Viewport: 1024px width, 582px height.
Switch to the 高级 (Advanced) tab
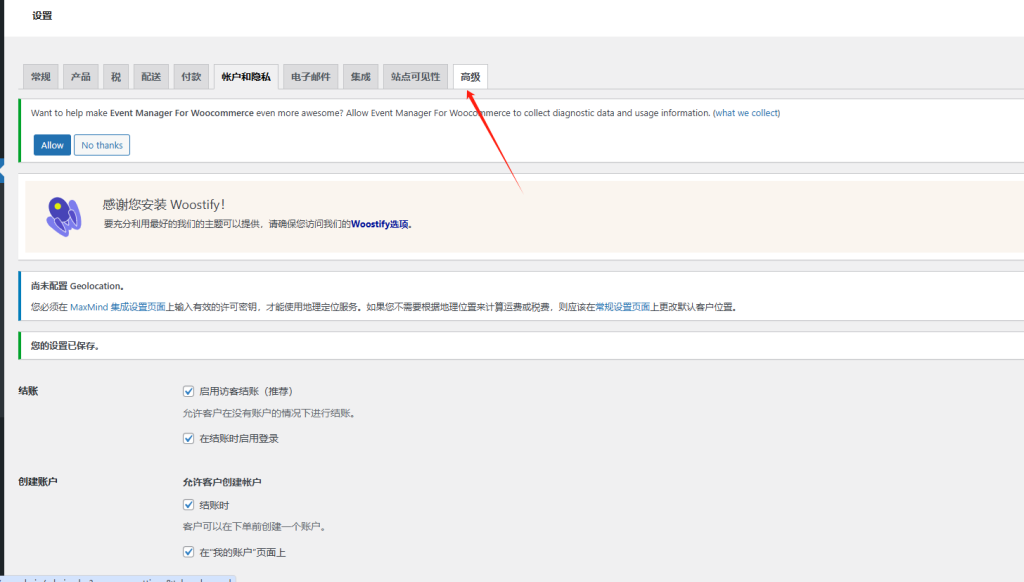click(469, 76)
